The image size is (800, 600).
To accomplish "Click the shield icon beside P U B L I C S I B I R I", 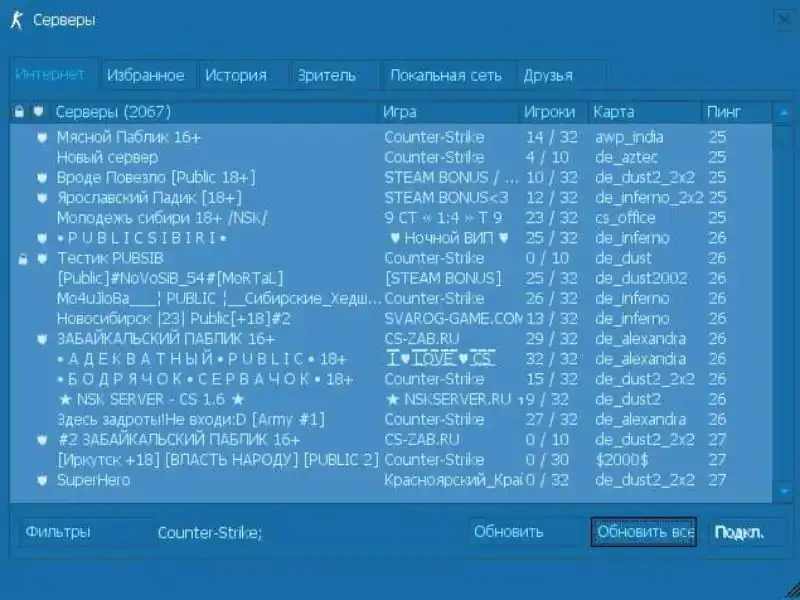I will click(42, 238).
